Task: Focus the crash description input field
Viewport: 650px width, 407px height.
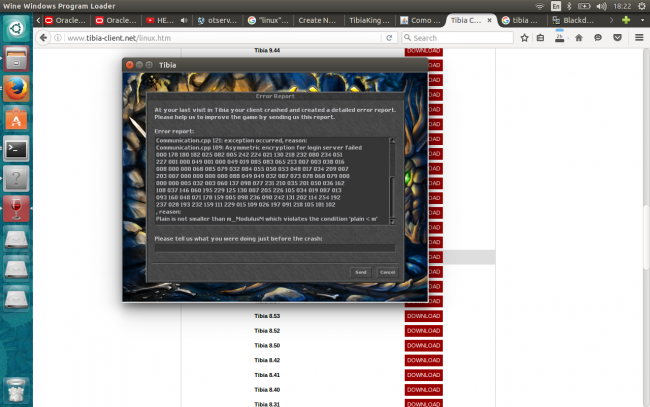Action: point(275,248)
